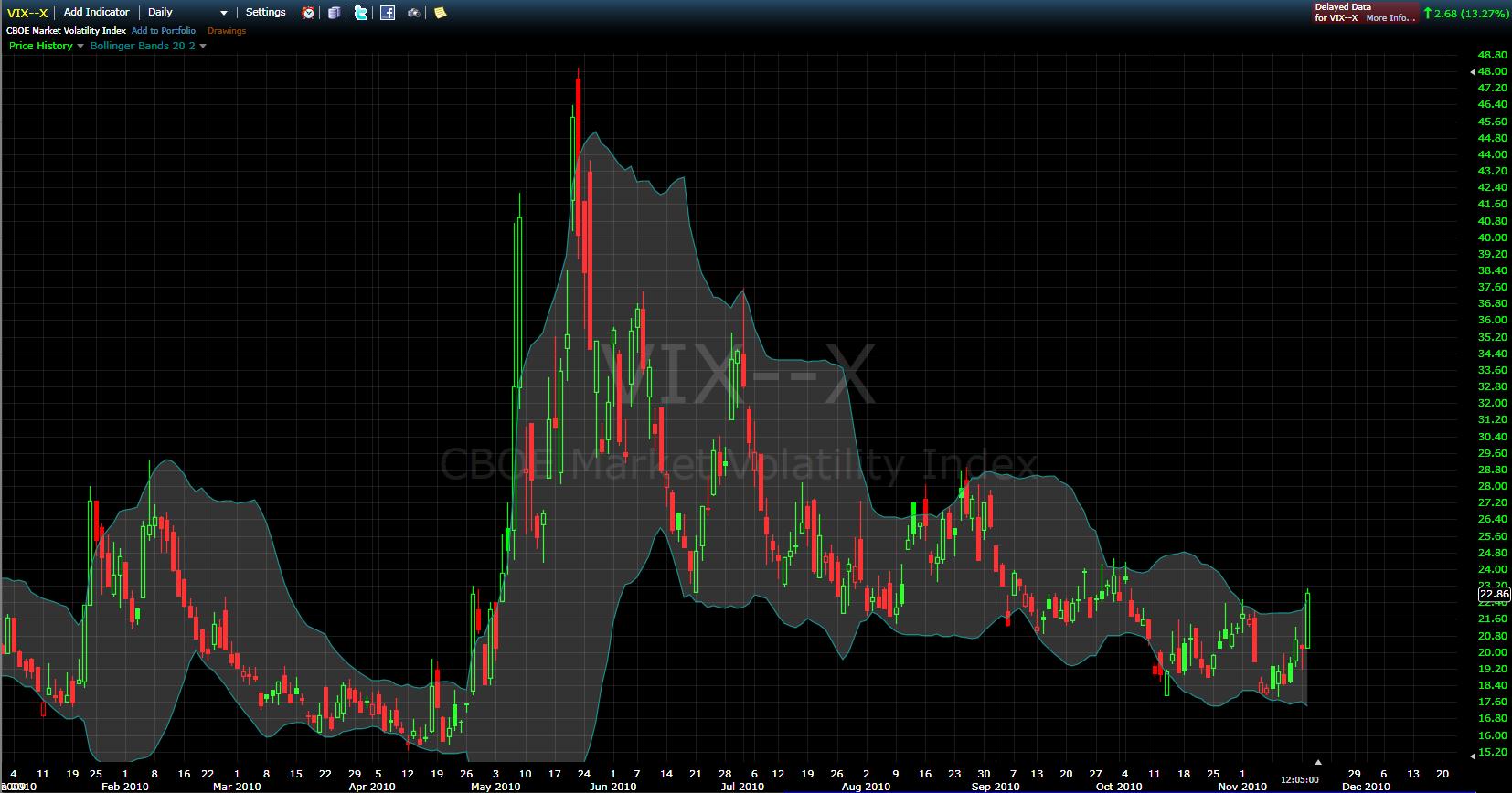Expand the Price History dropdown arrow

coord(80,46)
